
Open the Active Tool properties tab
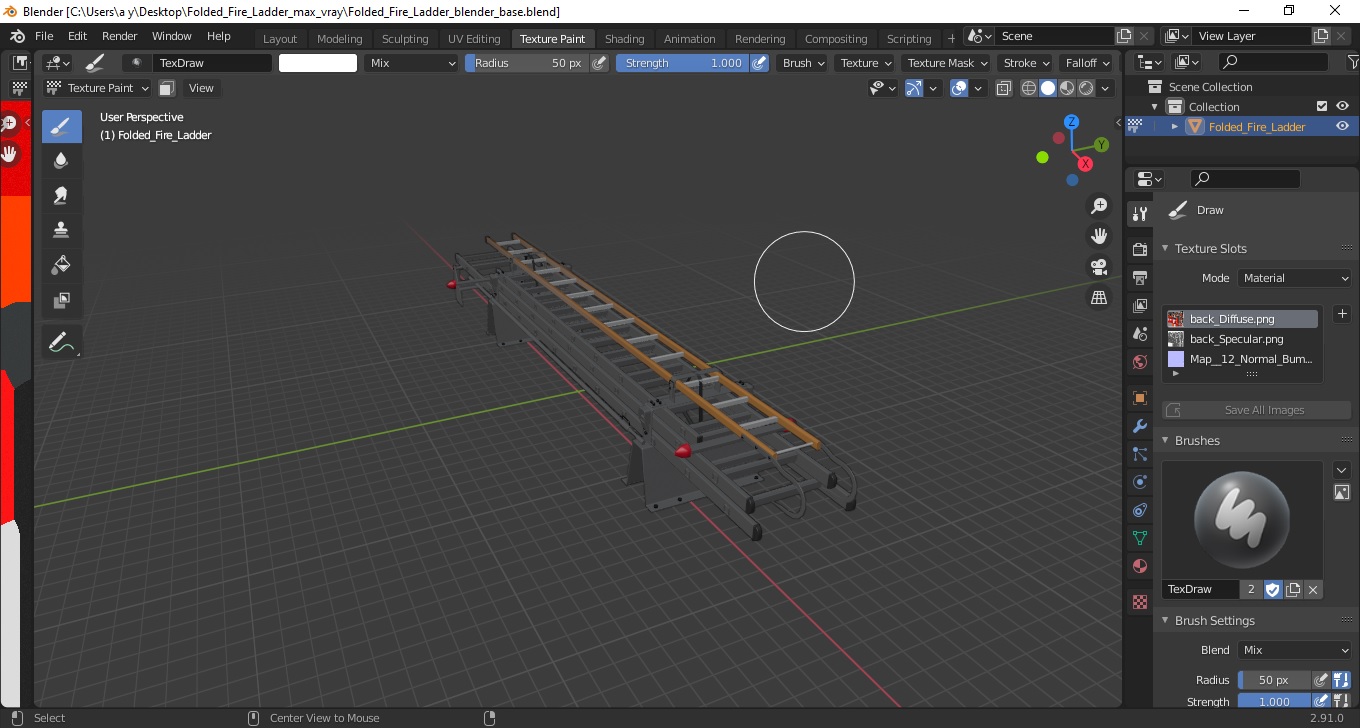tap(1139, 214)
